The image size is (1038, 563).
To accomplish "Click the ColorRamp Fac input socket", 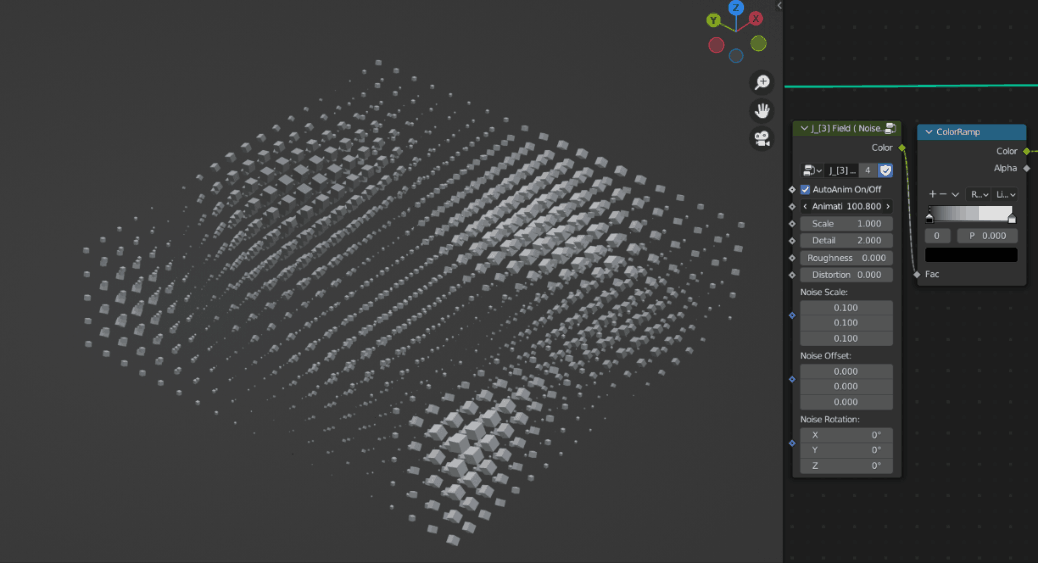I will (917, 274).
